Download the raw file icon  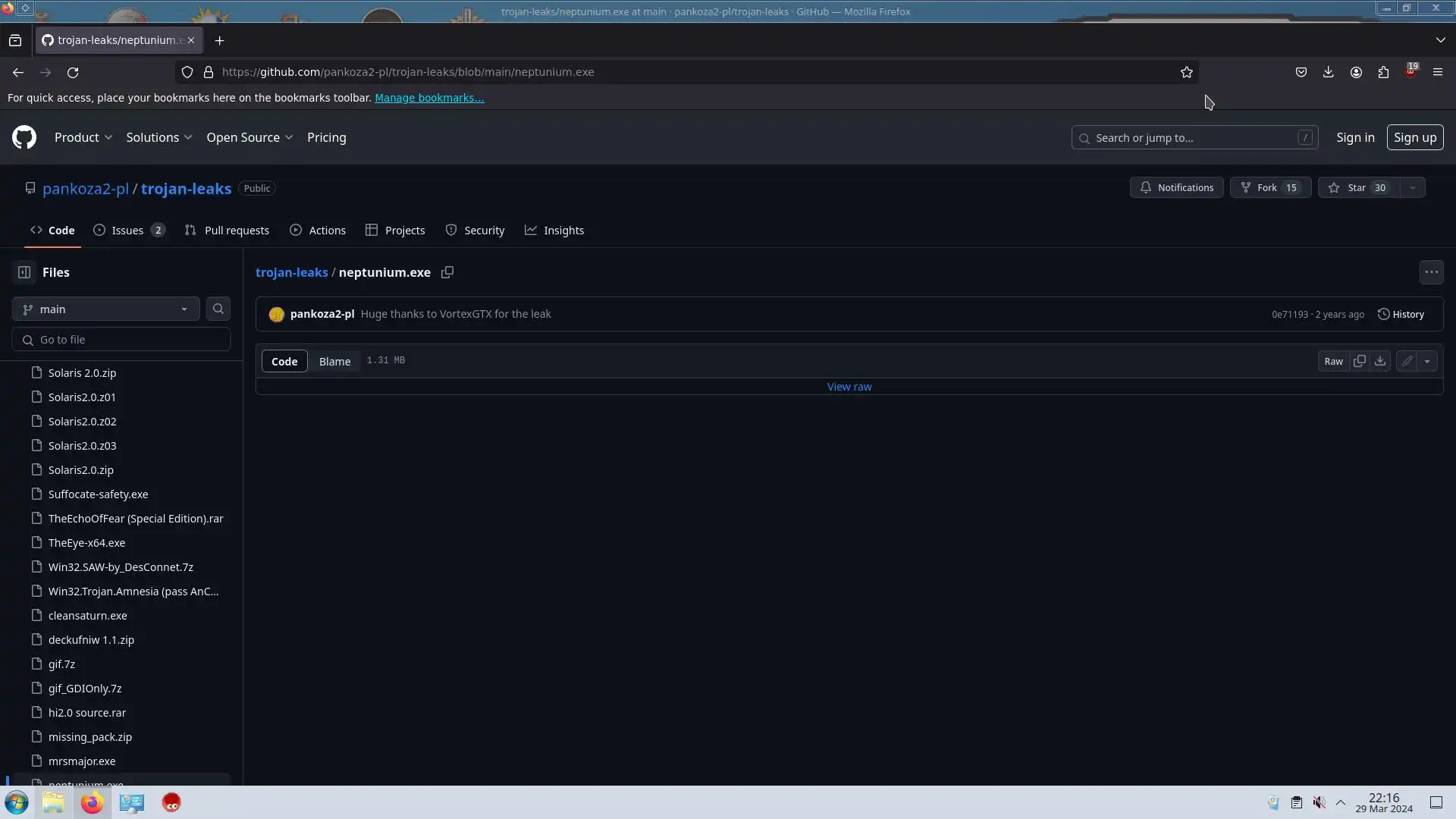tap(1380, 361)
